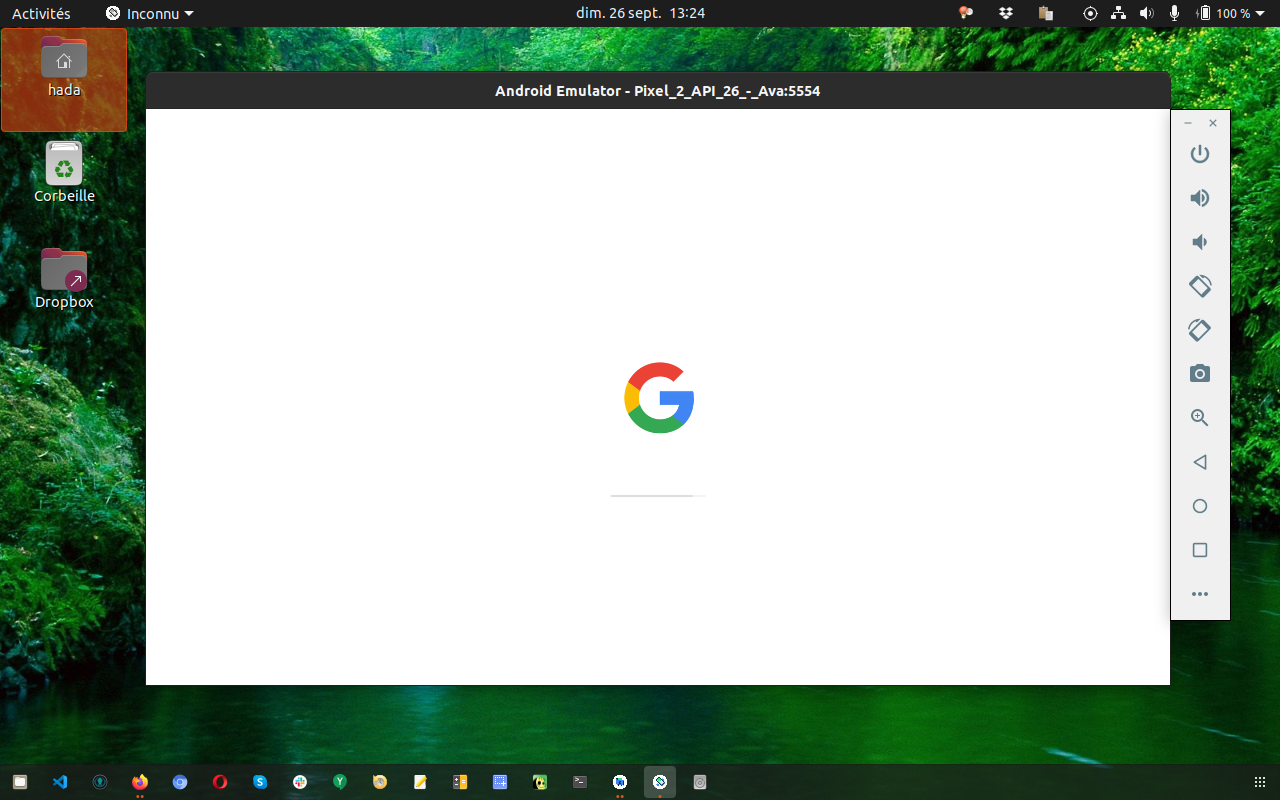Activate the emulator zoom magnifier
Viewport: 1280px width, 800px height.
(1200, 418)
